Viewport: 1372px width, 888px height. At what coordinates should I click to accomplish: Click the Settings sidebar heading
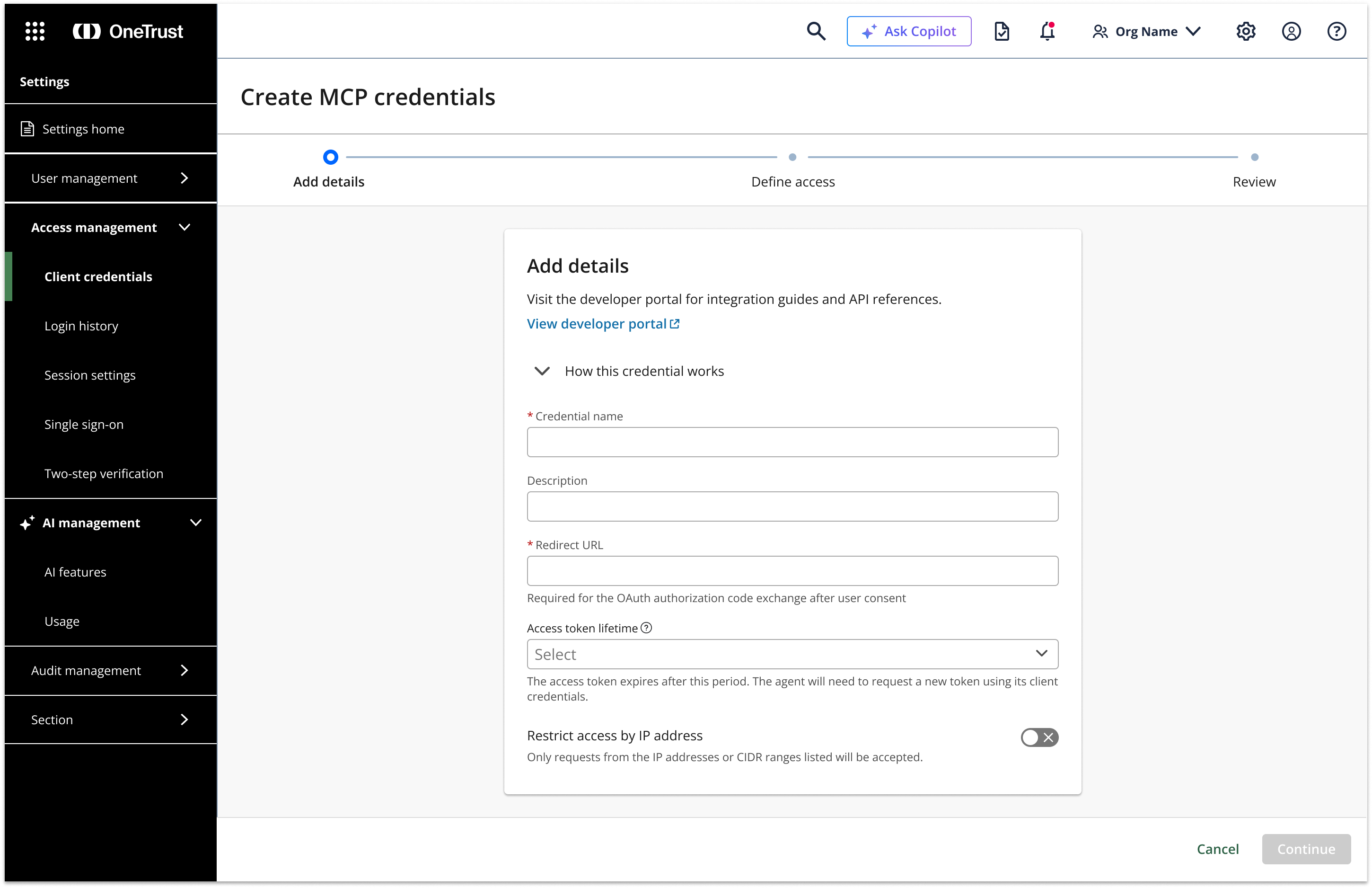44,81
